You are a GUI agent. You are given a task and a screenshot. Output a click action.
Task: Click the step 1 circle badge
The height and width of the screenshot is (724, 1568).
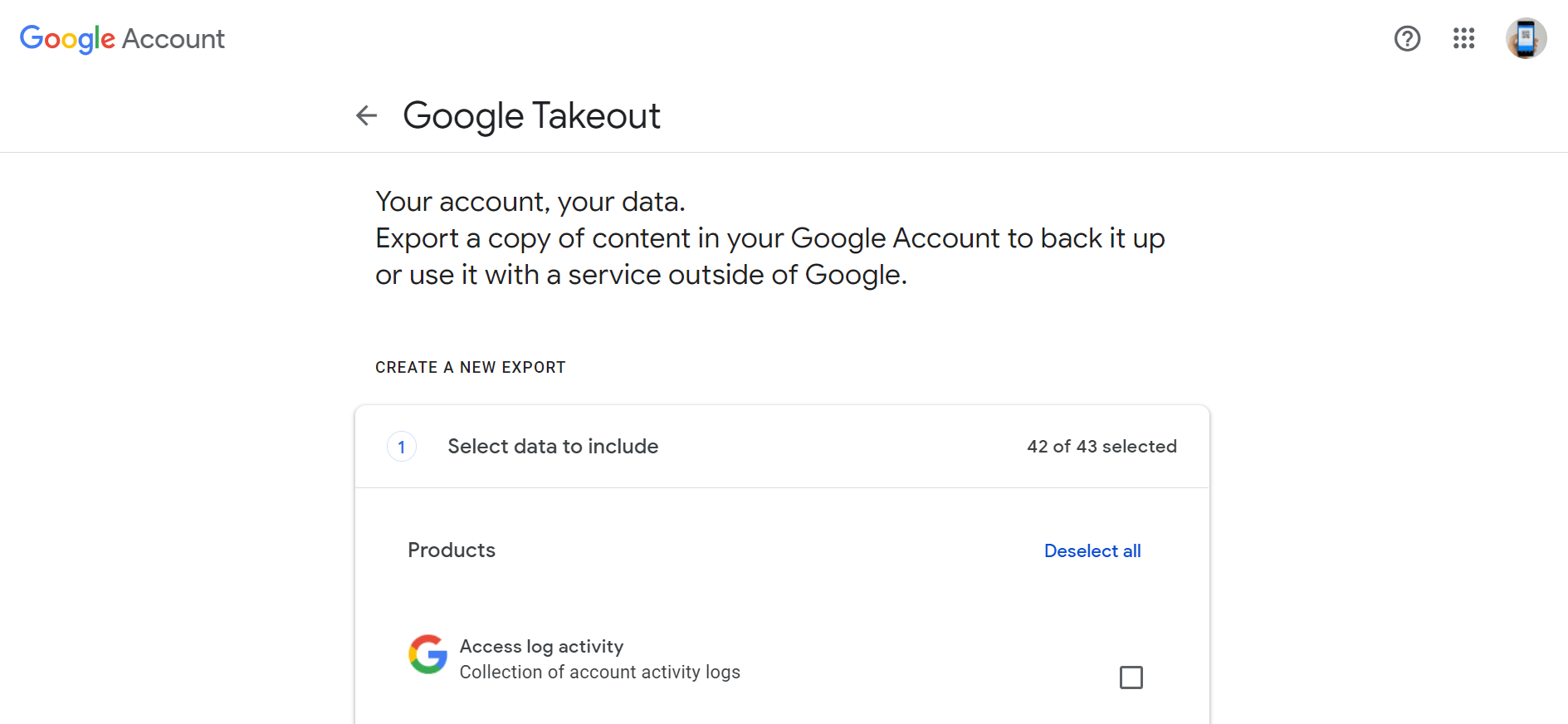tap(401, 446)
